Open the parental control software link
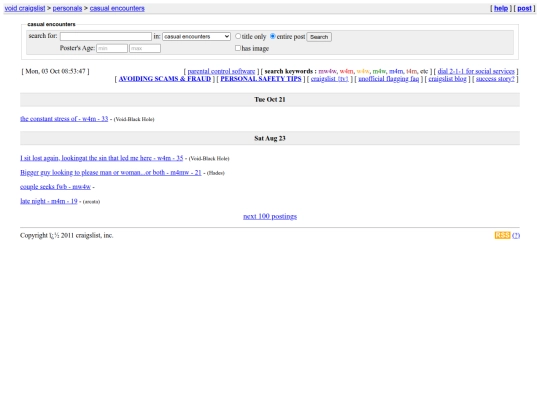The width and height of the screenshot is (540, 405). click(x=221, y=71)
